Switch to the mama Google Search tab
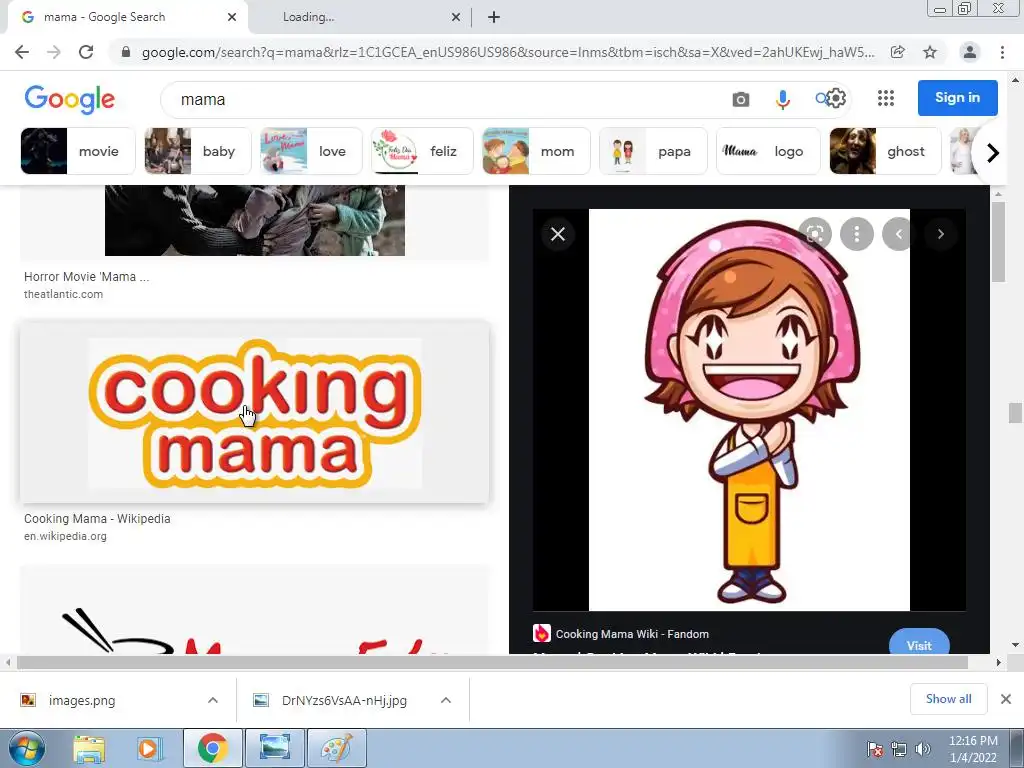Viewport: 1024px width, 768px height. (x=126, y=17)
